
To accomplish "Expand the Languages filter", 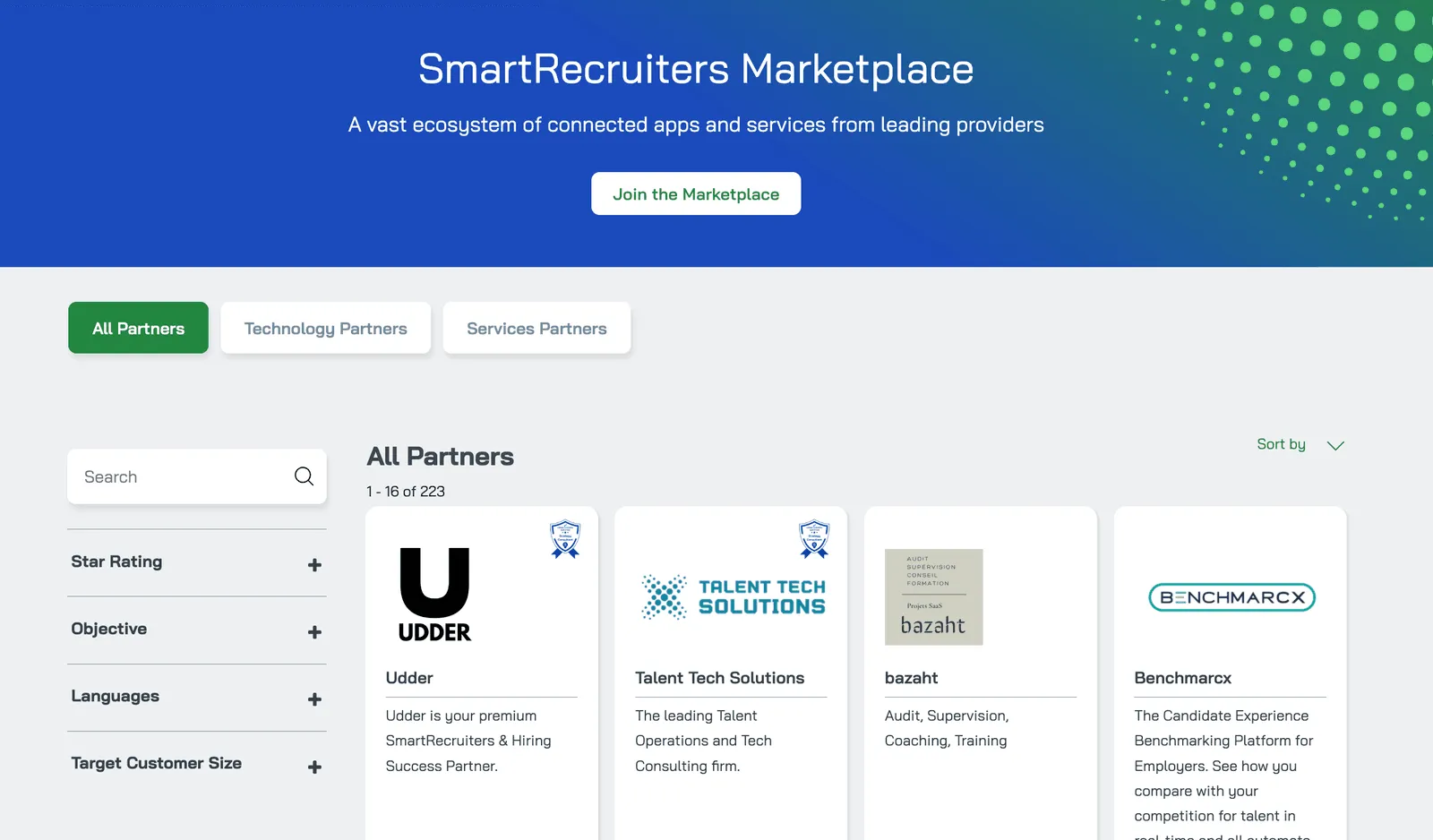I will point(197,697).
